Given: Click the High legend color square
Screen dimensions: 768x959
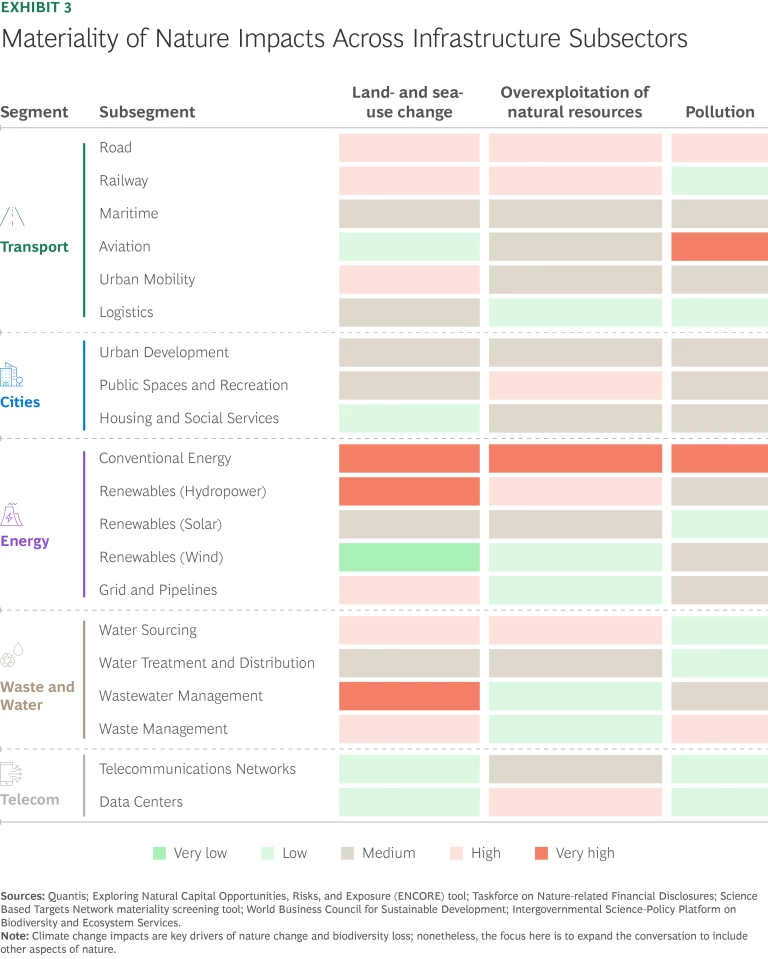Looking at the screenshot, I should (x=457, y=853).
